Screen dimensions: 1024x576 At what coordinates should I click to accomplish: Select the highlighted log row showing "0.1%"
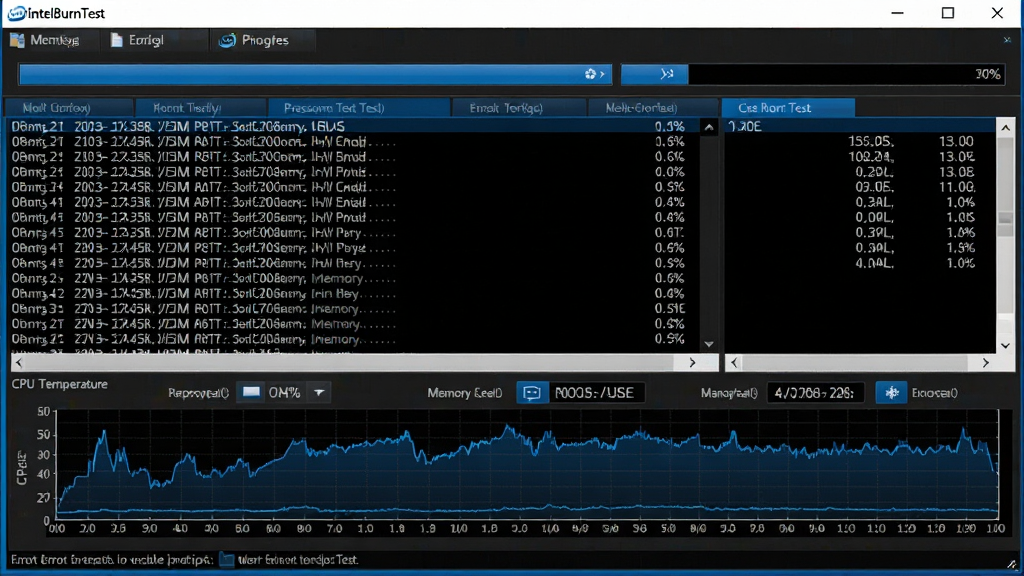pyautogui.click(x=353, y=127)
